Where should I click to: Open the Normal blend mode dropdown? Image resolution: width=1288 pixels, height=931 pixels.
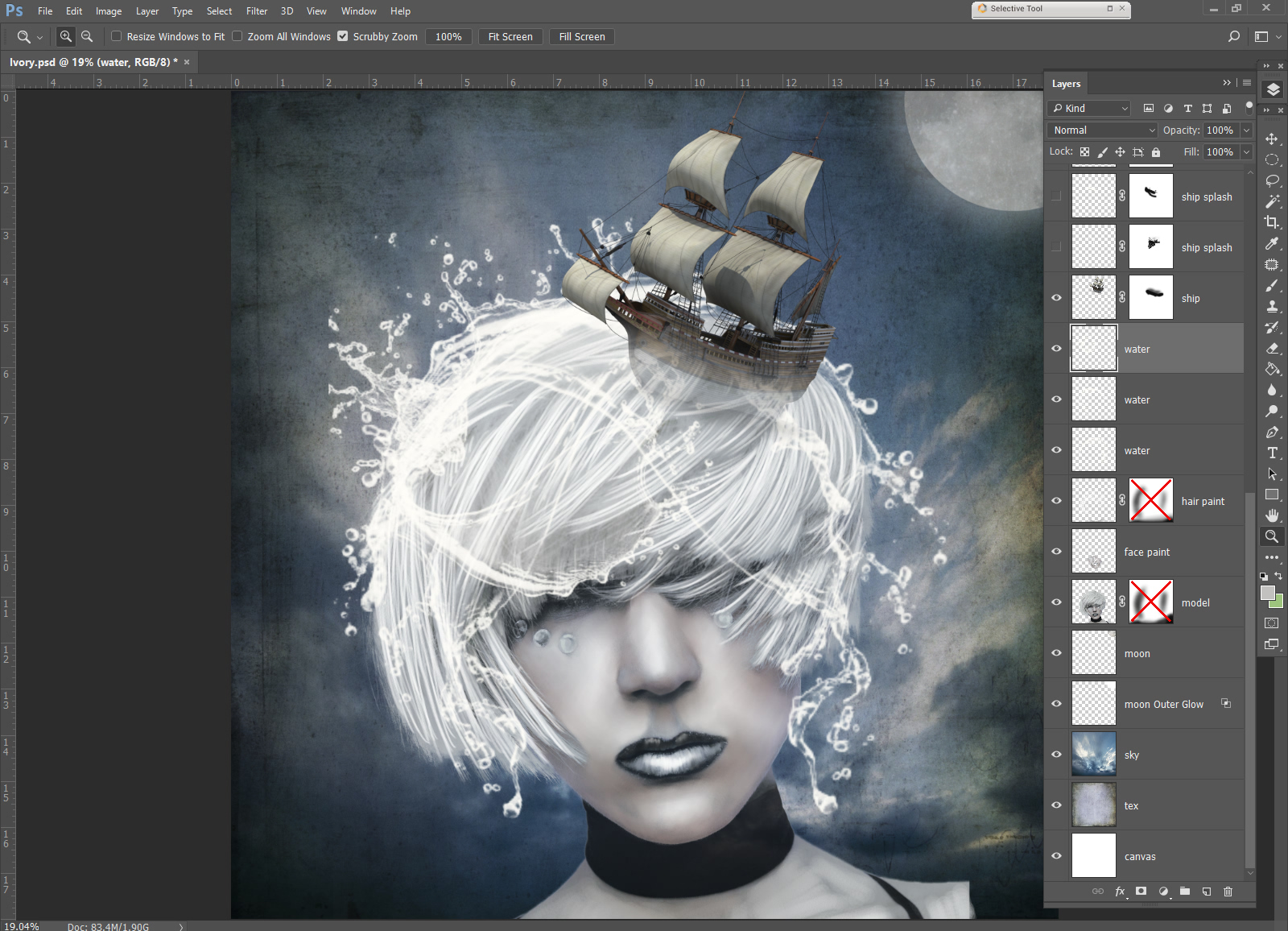coord(1103,130)
